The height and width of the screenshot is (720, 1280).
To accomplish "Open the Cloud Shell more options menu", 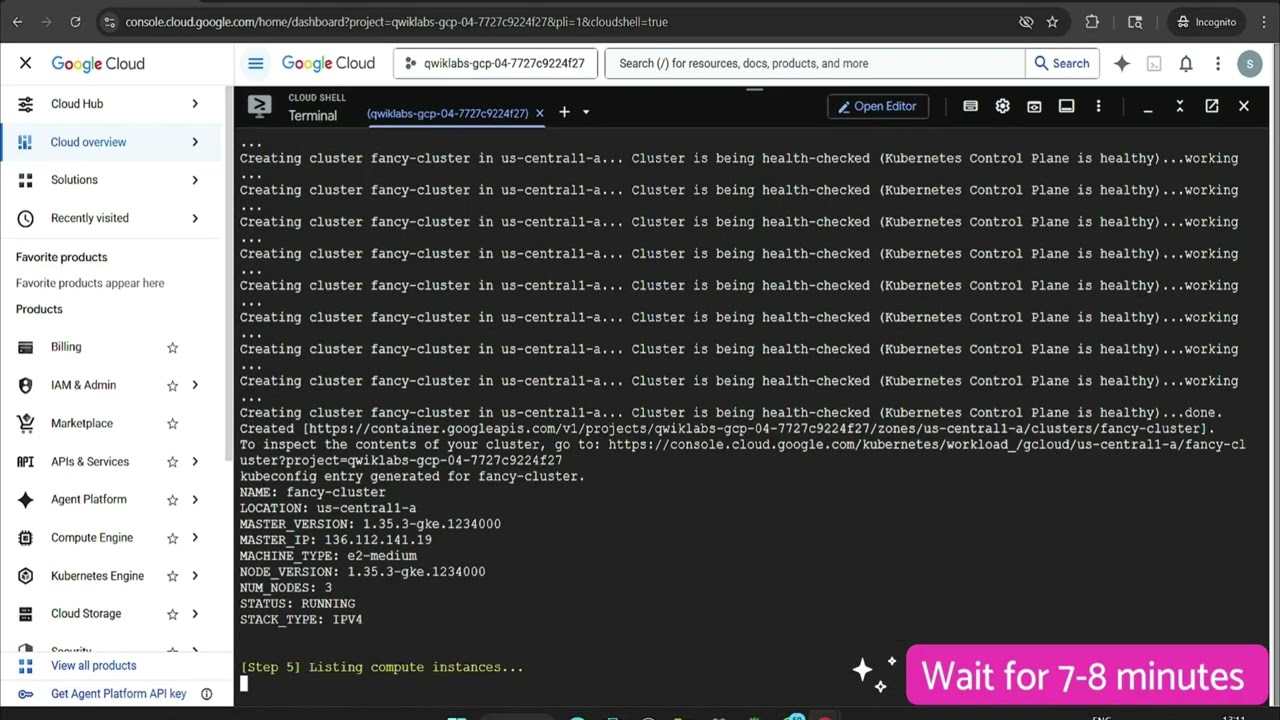I will [x=1098, y=106].
